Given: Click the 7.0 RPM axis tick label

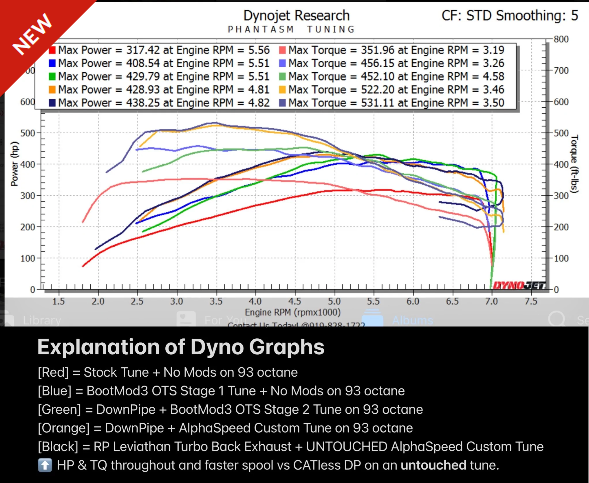Looking at the screenshot, I should [x=491, y=302].
